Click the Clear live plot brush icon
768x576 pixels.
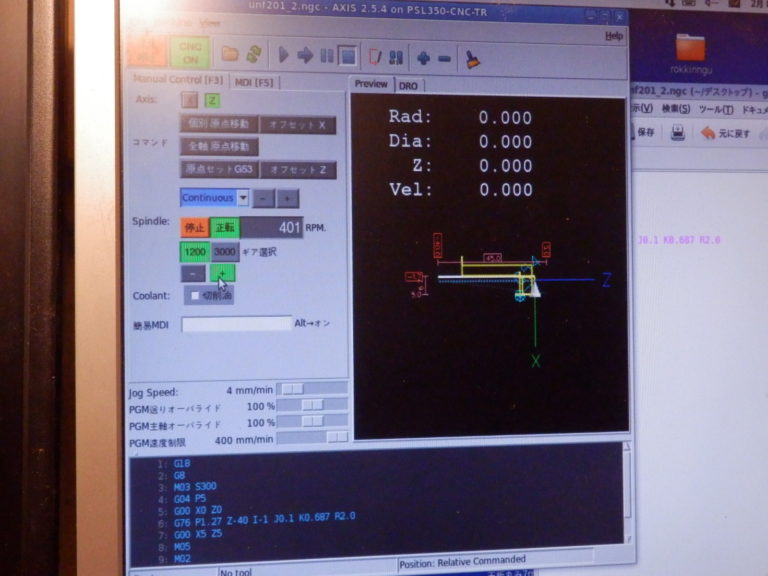pyautogui.click(x=471, y=58)
